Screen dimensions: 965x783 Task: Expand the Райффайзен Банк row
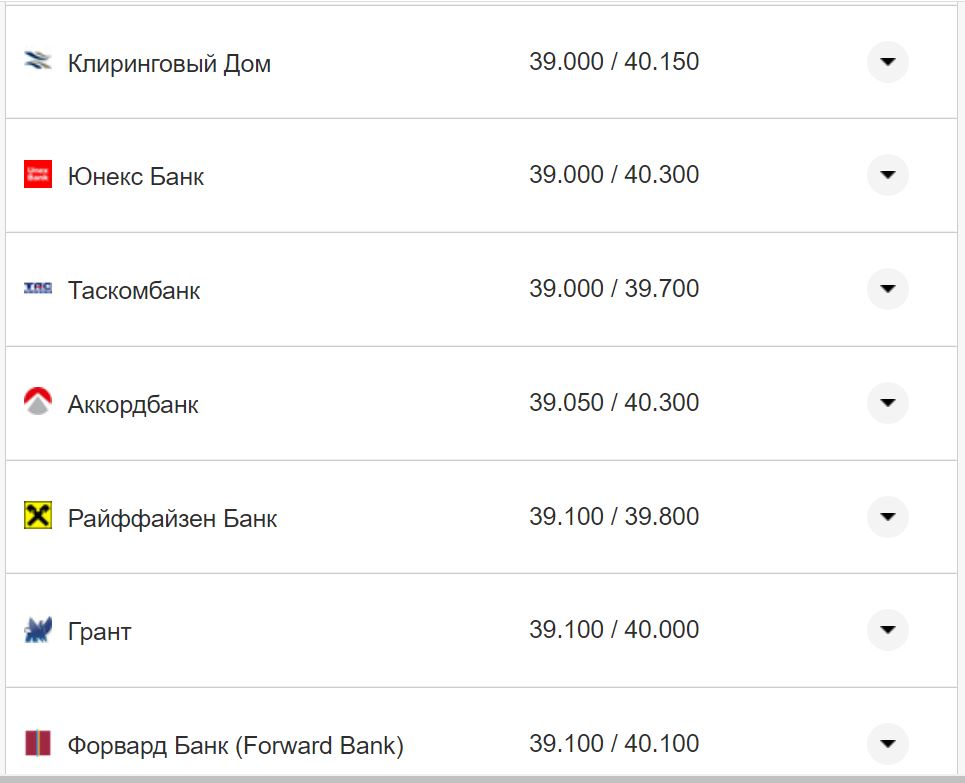(887, 517)
